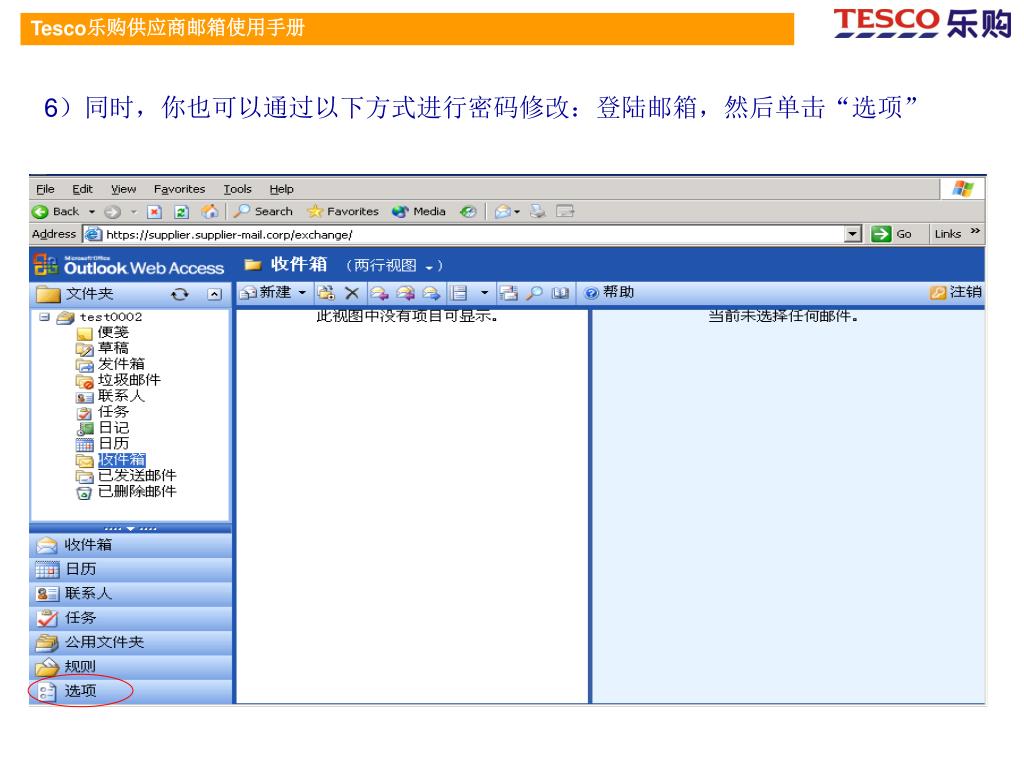Click the Check messages icon
Image resolution: width=1024 pixels, height=768 pixels.
[509, 293]
